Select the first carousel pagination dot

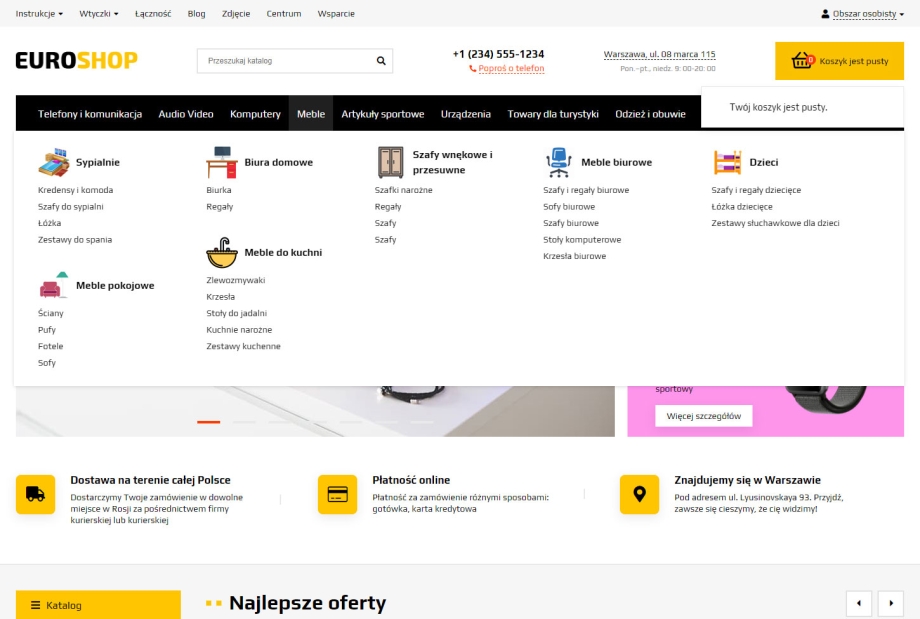208,421
